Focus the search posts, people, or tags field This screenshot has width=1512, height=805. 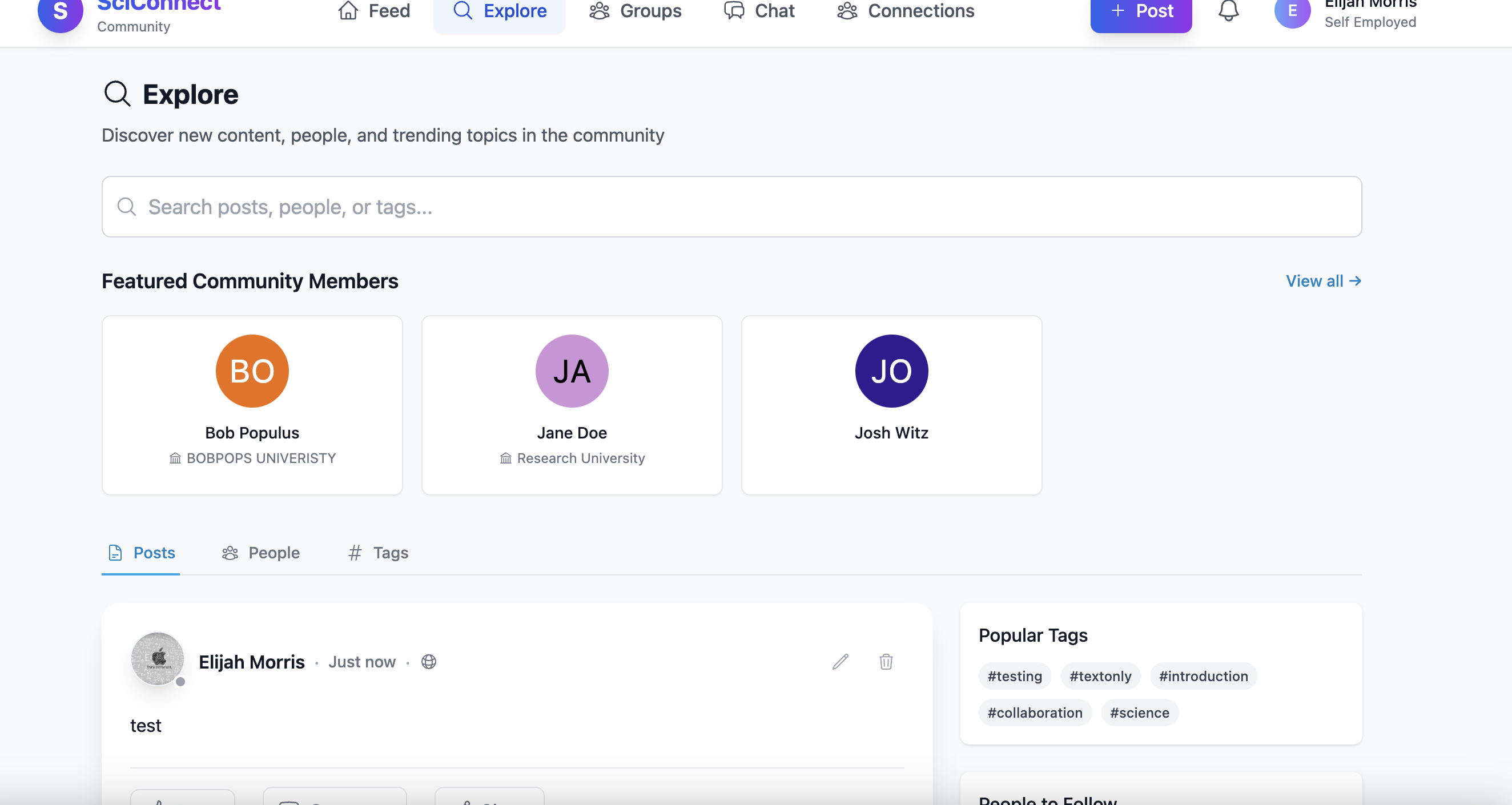click(731, 207)
